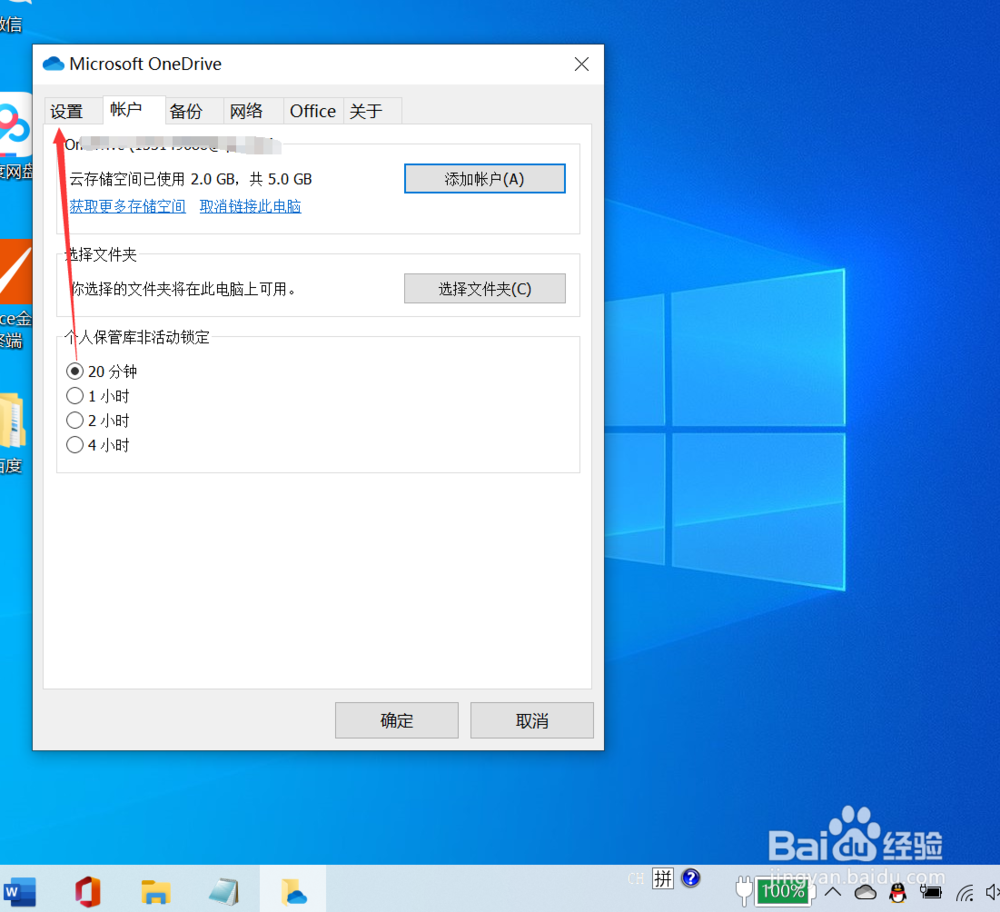This screenshot has width=1000, height=912.
Task: Open File Explorer from the taskbar
Action: click(156, 892)
